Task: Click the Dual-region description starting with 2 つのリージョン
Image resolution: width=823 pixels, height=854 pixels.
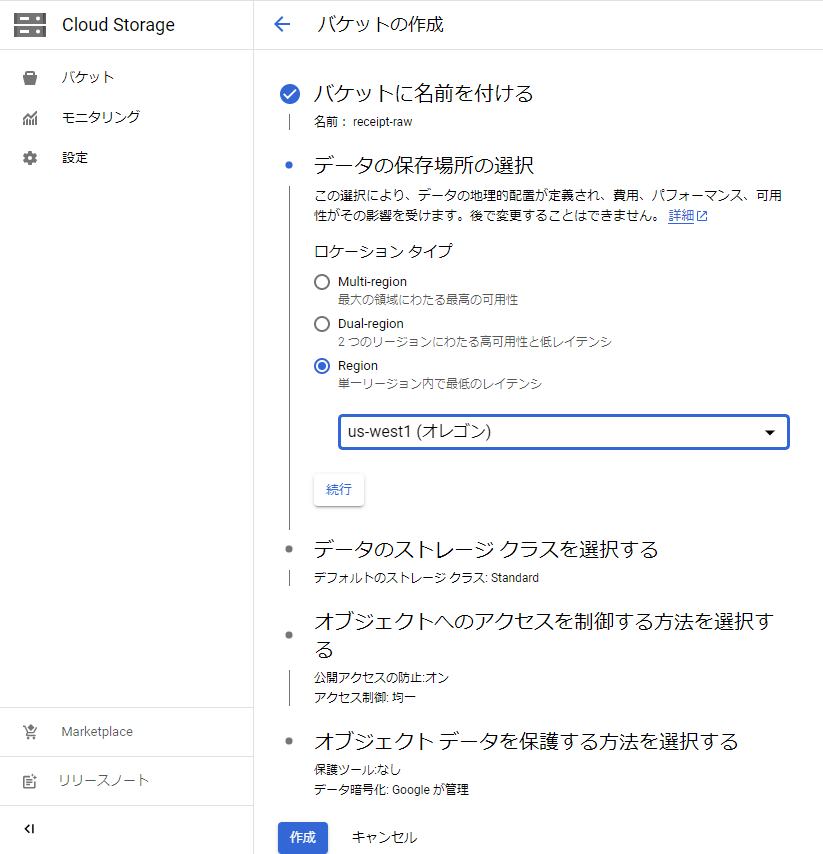Action: 474,342
